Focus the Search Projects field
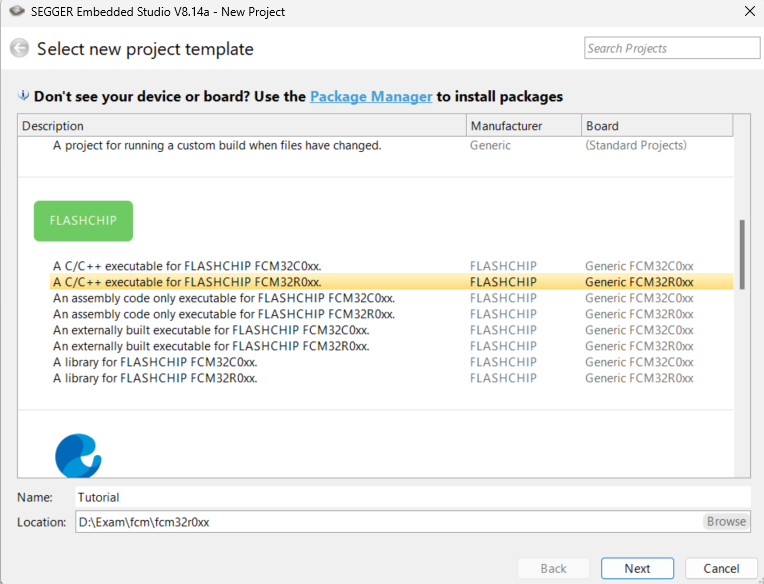764x584 pixels. [x=672, y=48]
